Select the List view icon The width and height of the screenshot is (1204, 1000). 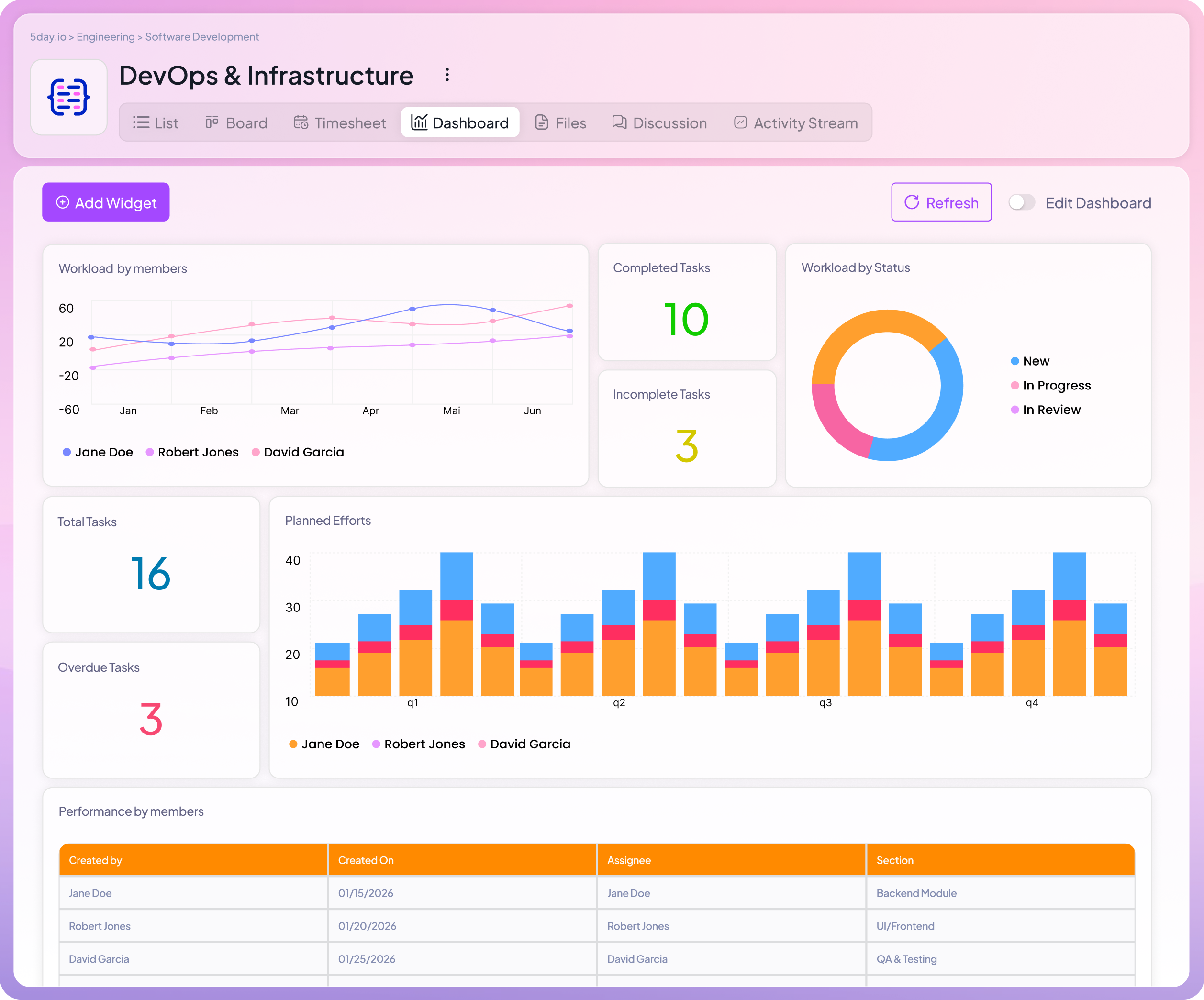pos(141,122)
